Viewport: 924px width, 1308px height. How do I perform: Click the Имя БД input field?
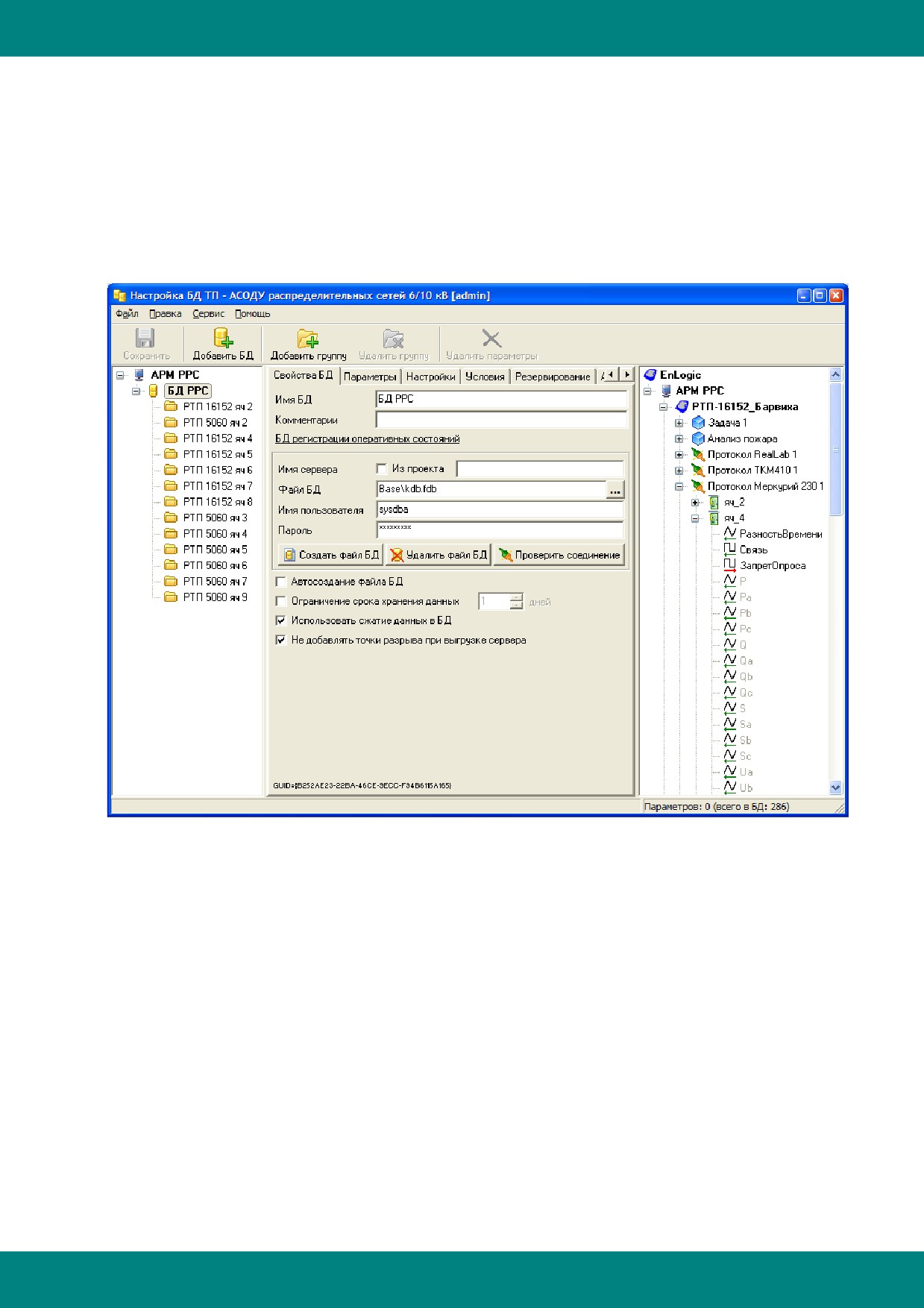(x=502, y=399)
